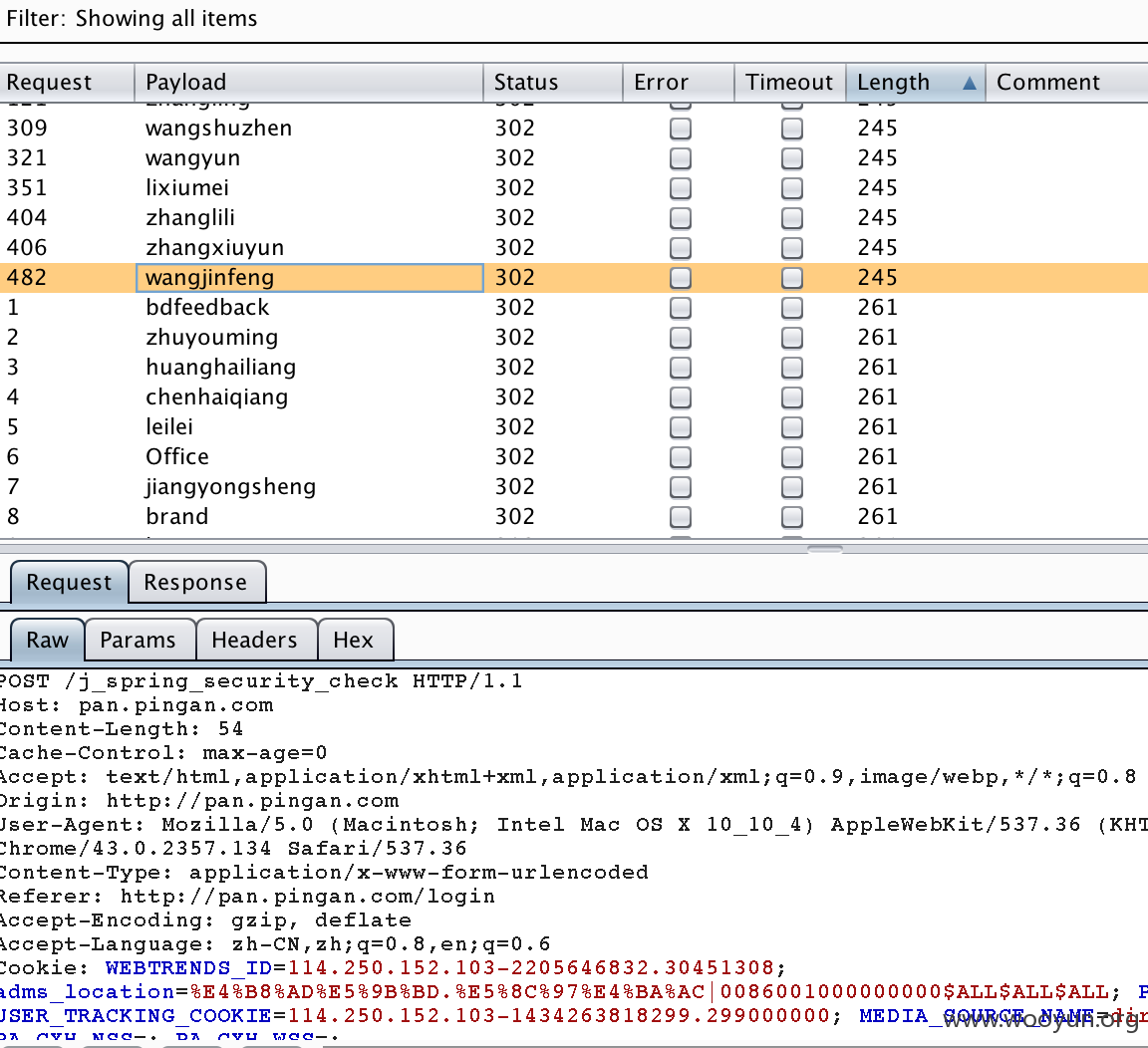
Task: Select the zhuyouming payload cell
Action: 309,338
